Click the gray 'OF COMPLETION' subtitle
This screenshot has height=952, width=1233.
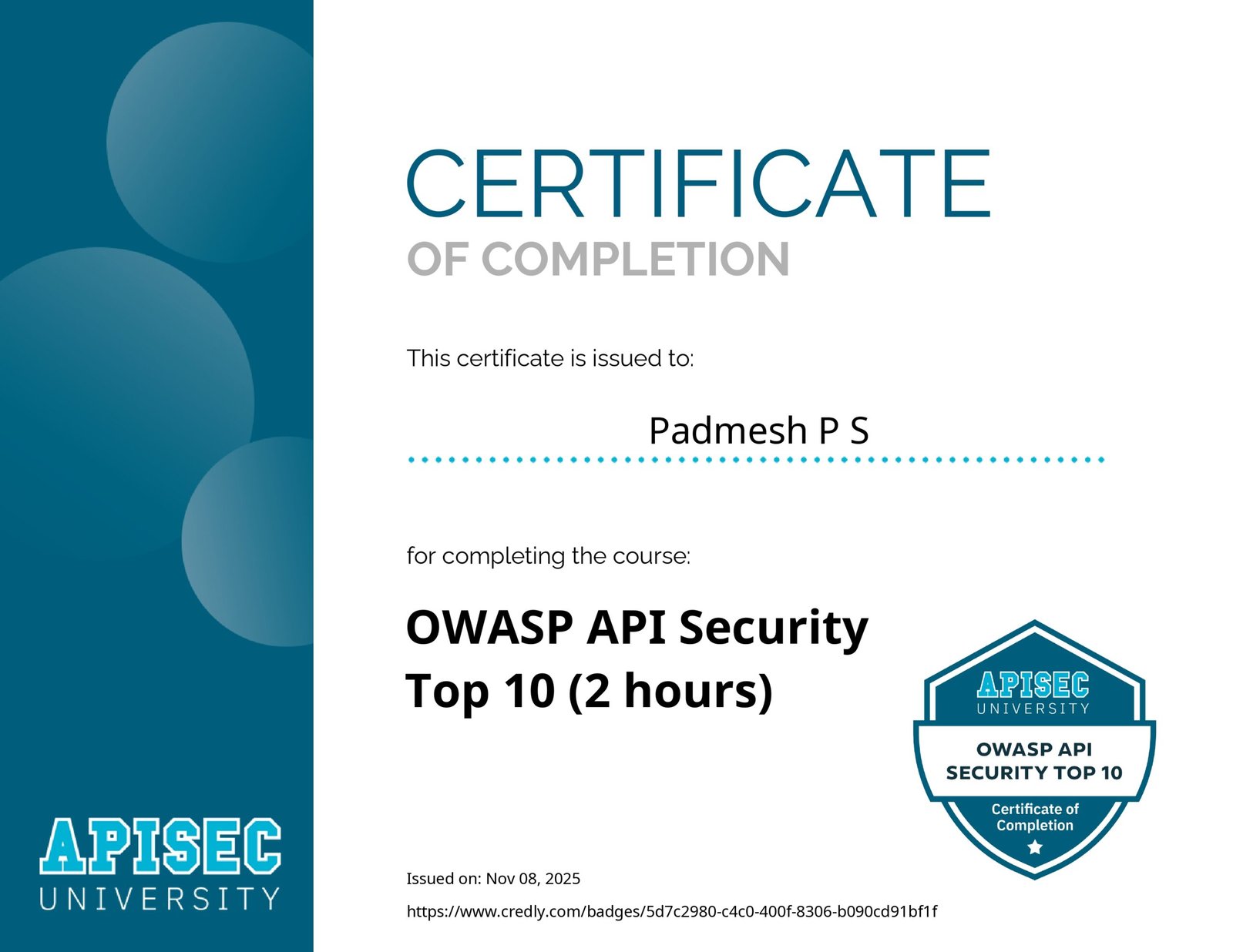click(598, 260)
